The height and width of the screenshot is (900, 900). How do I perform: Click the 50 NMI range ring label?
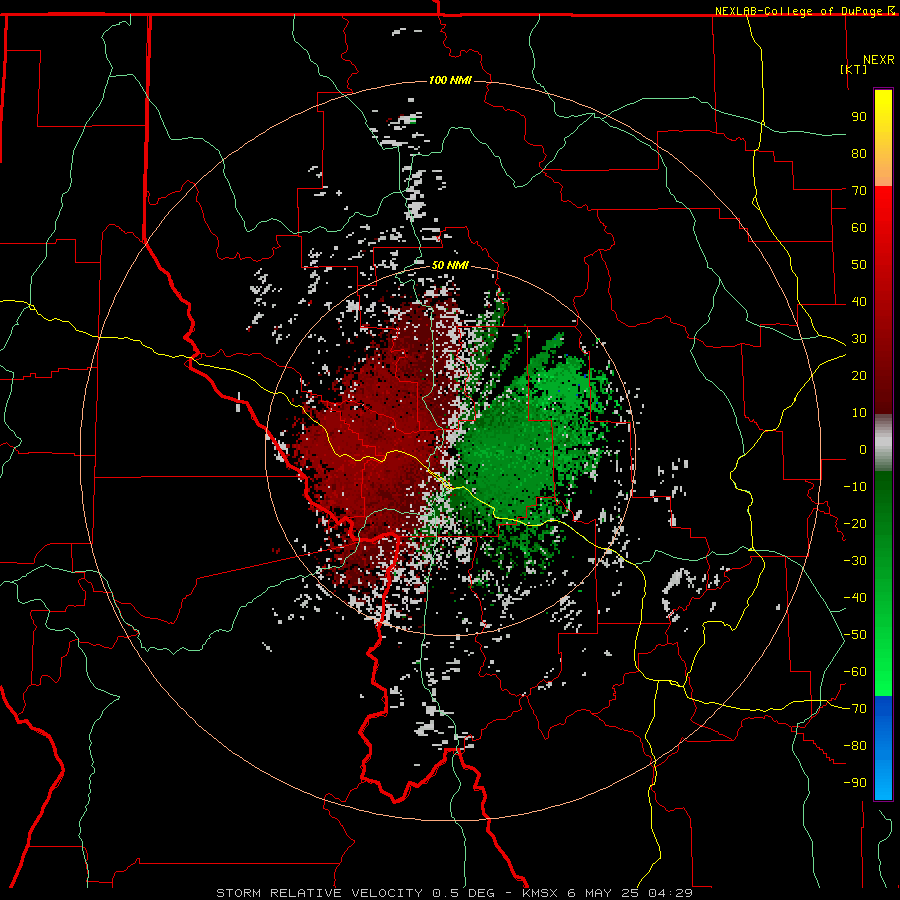tap(450, 265)
